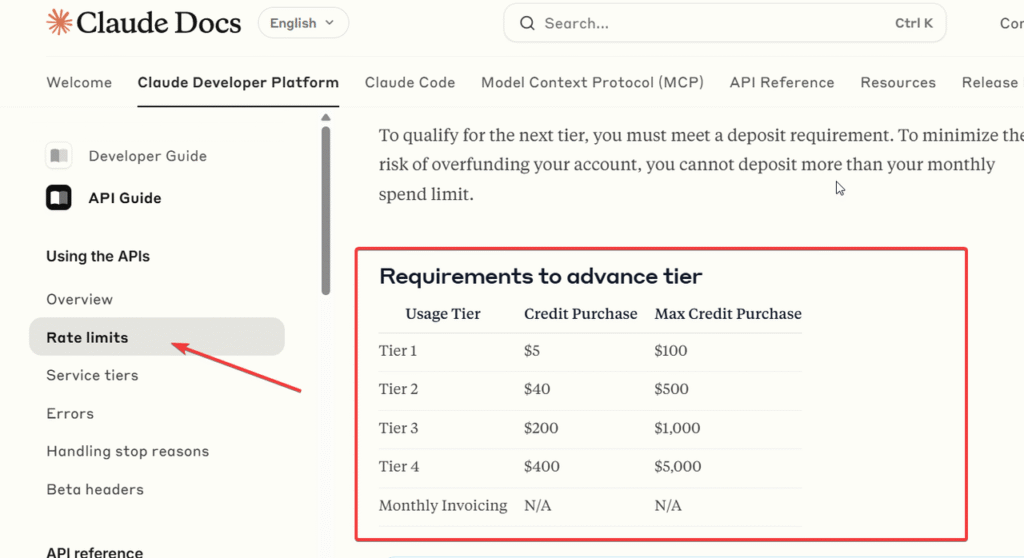Click the Developer Guide book icon
This screenshot has height=558, width=1024.
coord(59,156)
